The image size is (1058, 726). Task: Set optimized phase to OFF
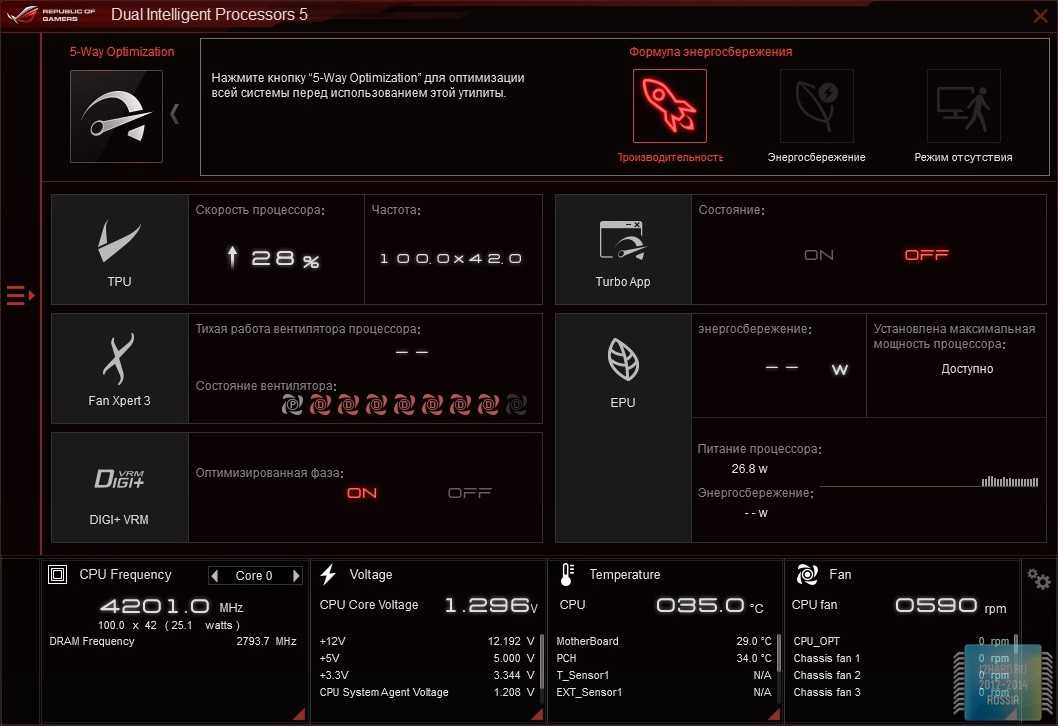coord(469,493)
